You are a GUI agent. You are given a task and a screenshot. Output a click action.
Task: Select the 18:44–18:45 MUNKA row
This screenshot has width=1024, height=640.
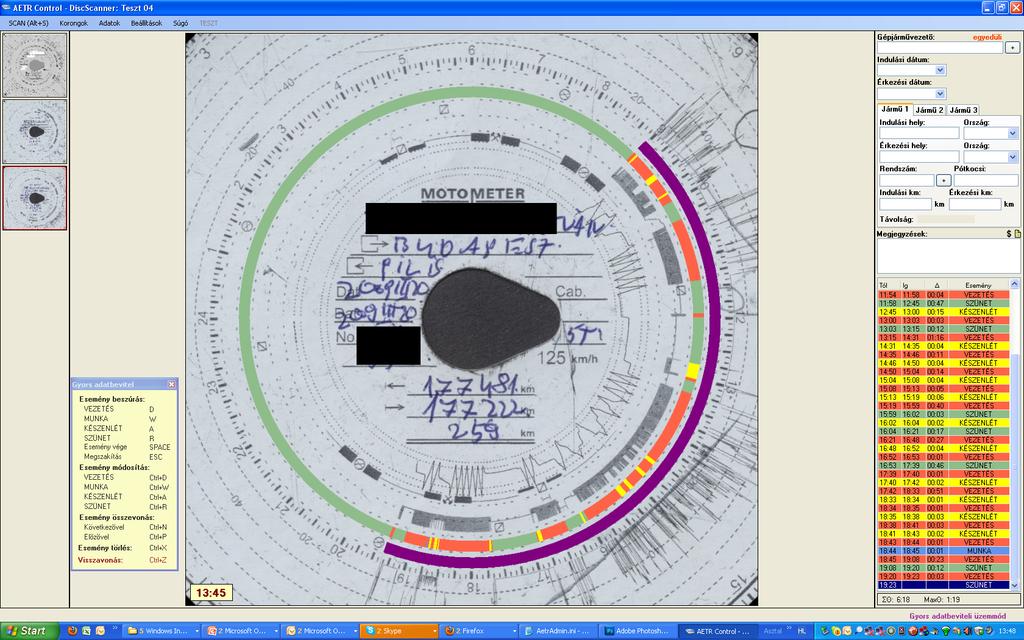tap(944, 551)
